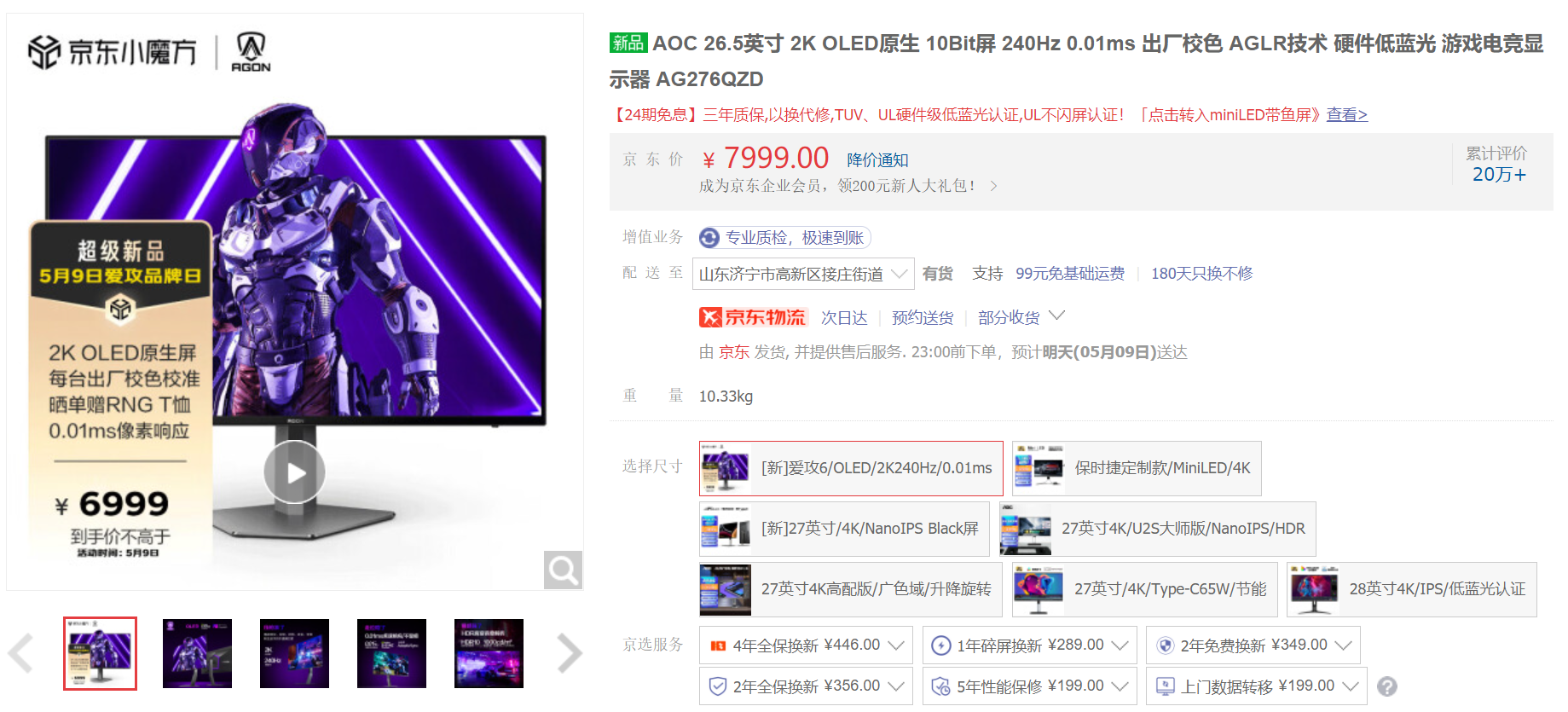Open the delivery address dropdown 山东济宁市高新区接庄街道
The height and width of the screenshot is (712, 1568).
(803, 274)
